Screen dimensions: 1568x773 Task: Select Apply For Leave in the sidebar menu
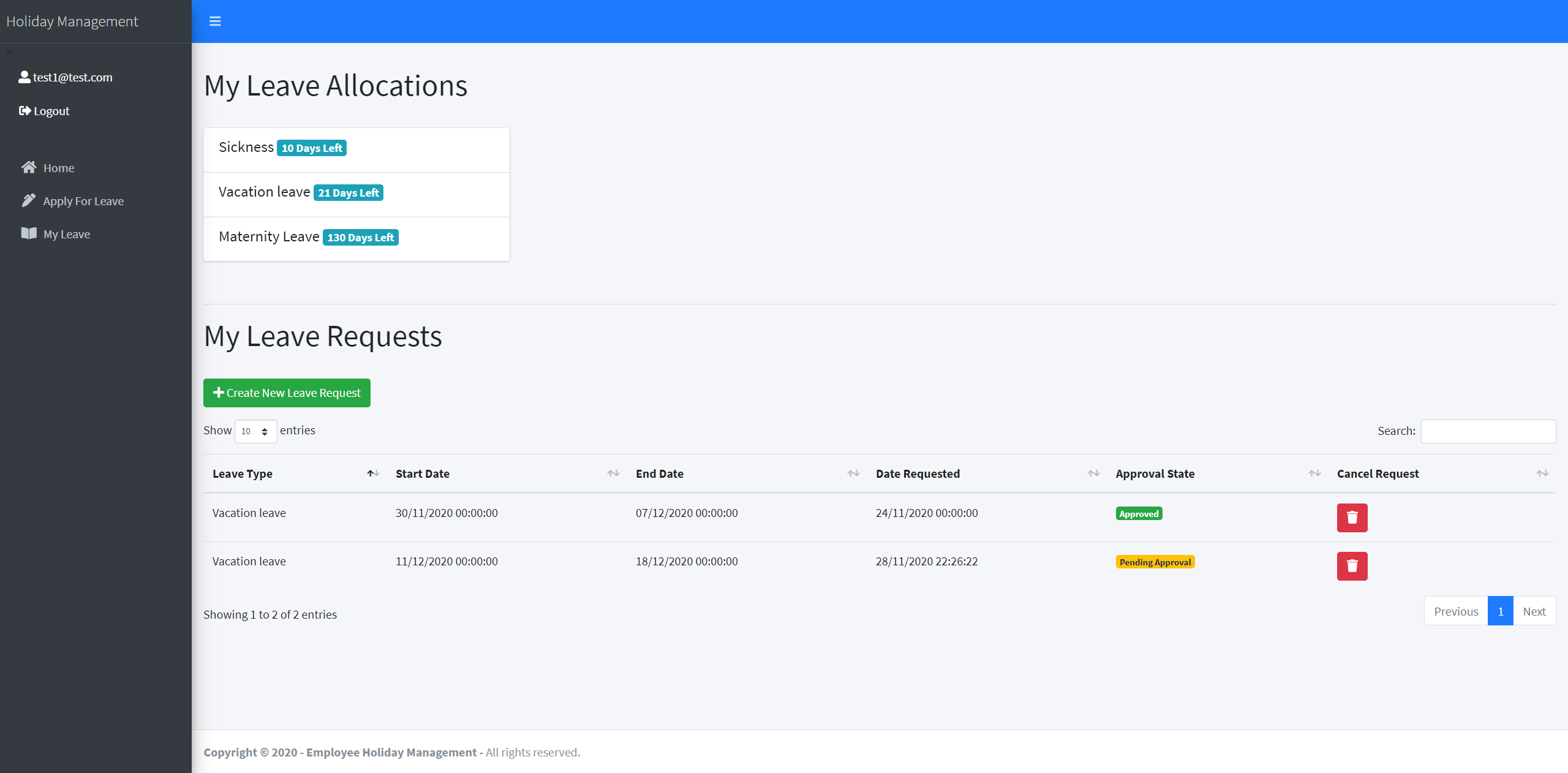(x=83, y=200)
